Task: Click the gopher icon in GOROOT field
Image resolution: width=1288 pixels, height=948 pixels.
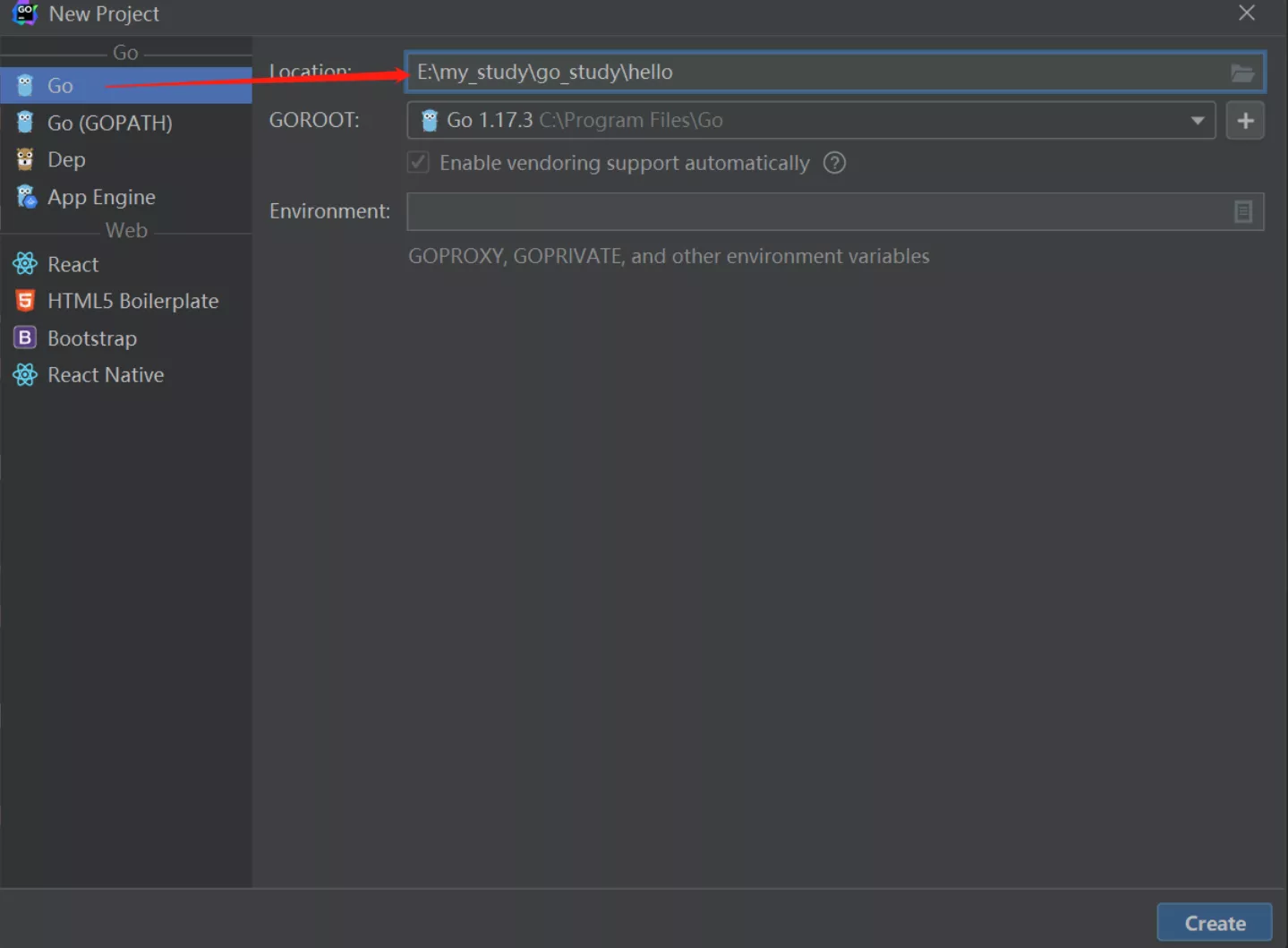Action: tap(430, 120)
